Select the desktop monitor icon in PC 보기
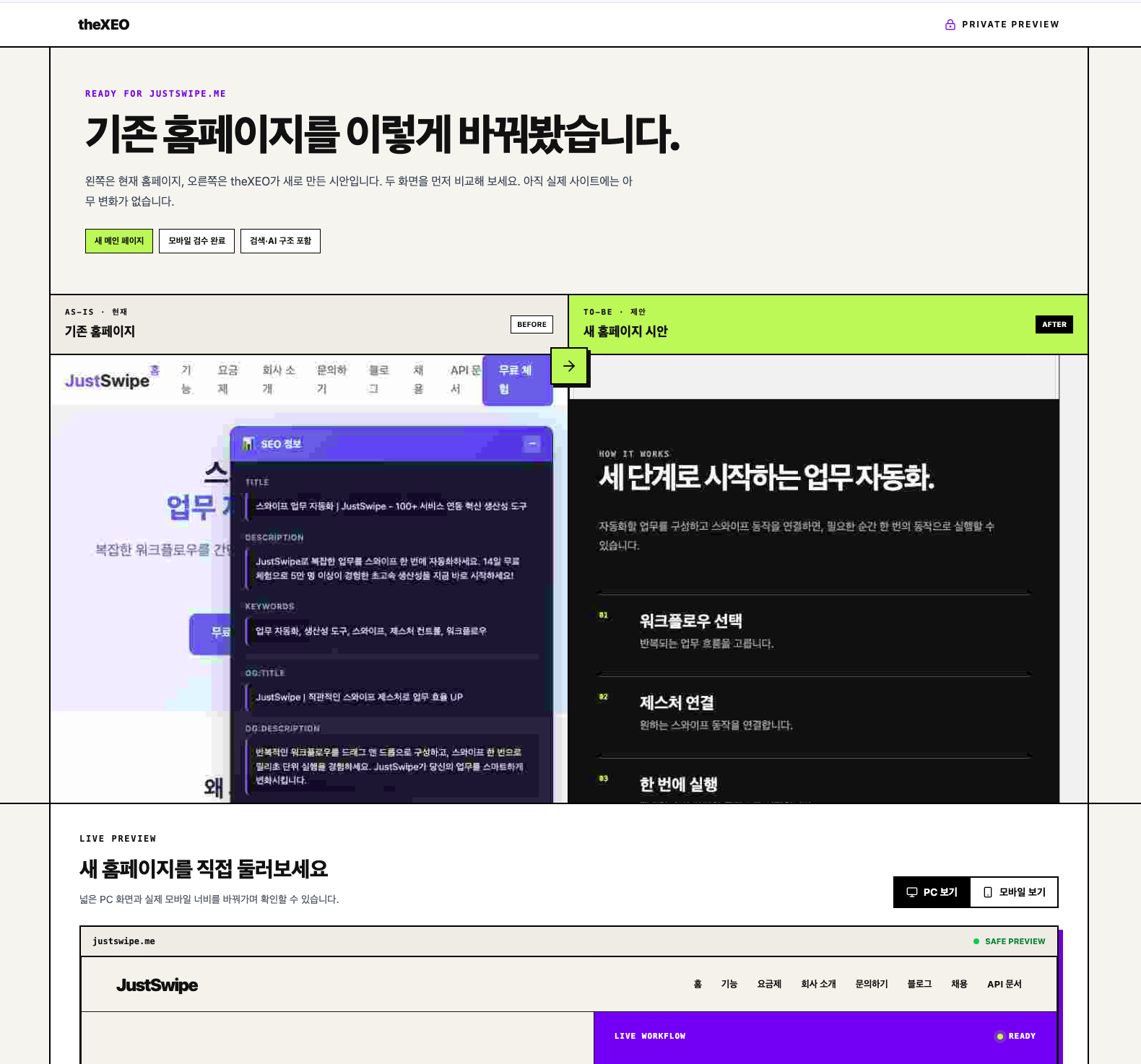The width and height of the screenshot is (1141, 1064). click(x=912, y=892)
